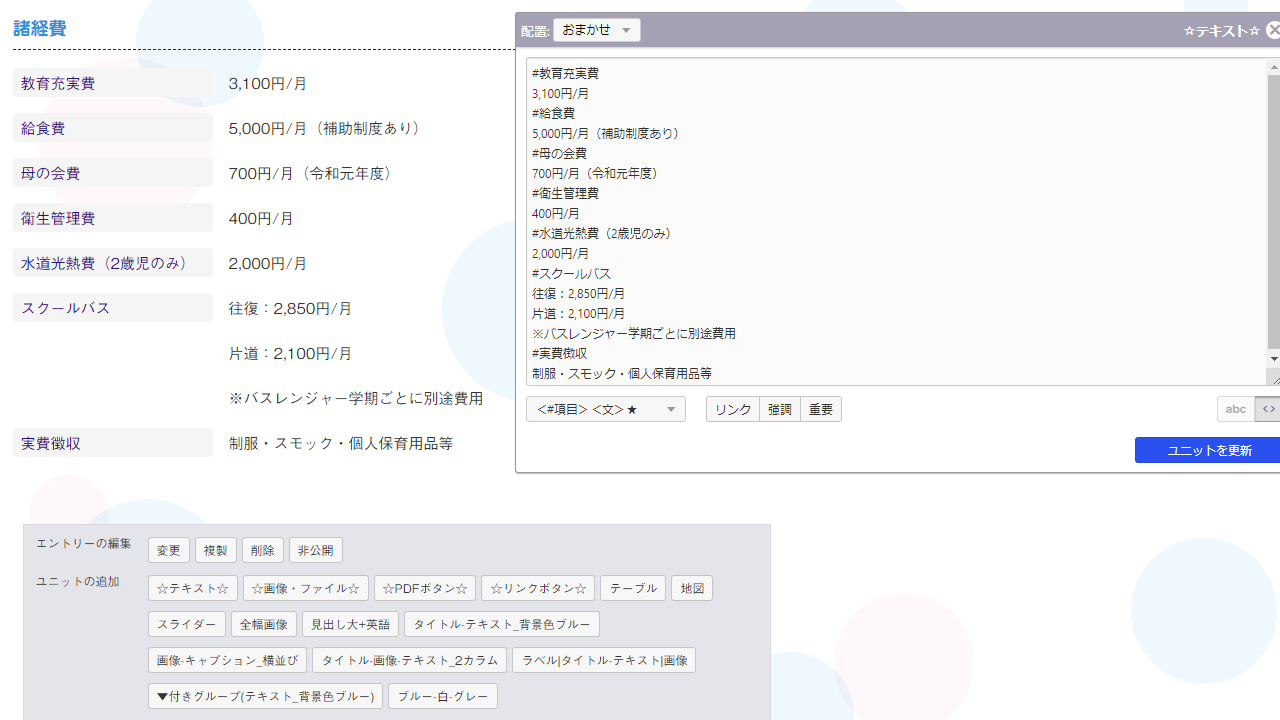The image size is (1280, 720).
Task: Add a 地図 map unit
Action: coord(692,588)
